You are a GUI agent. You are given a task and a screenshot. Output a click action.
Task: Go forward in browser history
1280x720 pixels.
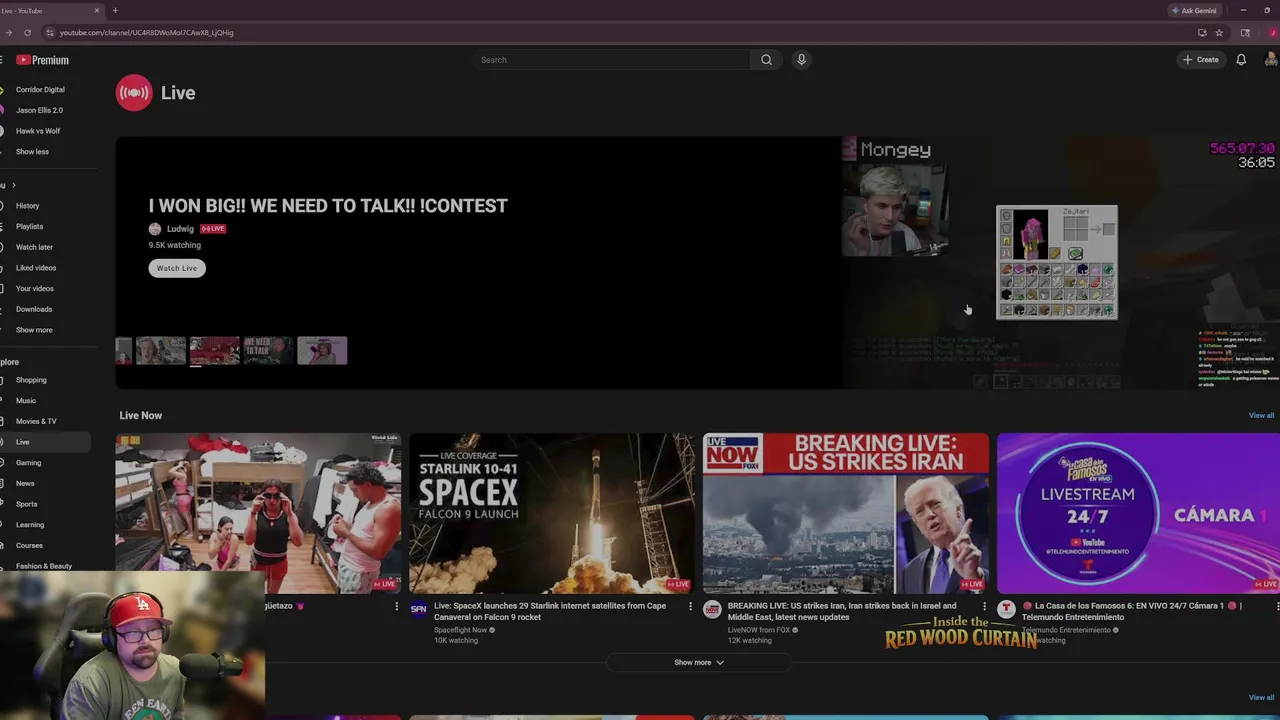(8, 32)
